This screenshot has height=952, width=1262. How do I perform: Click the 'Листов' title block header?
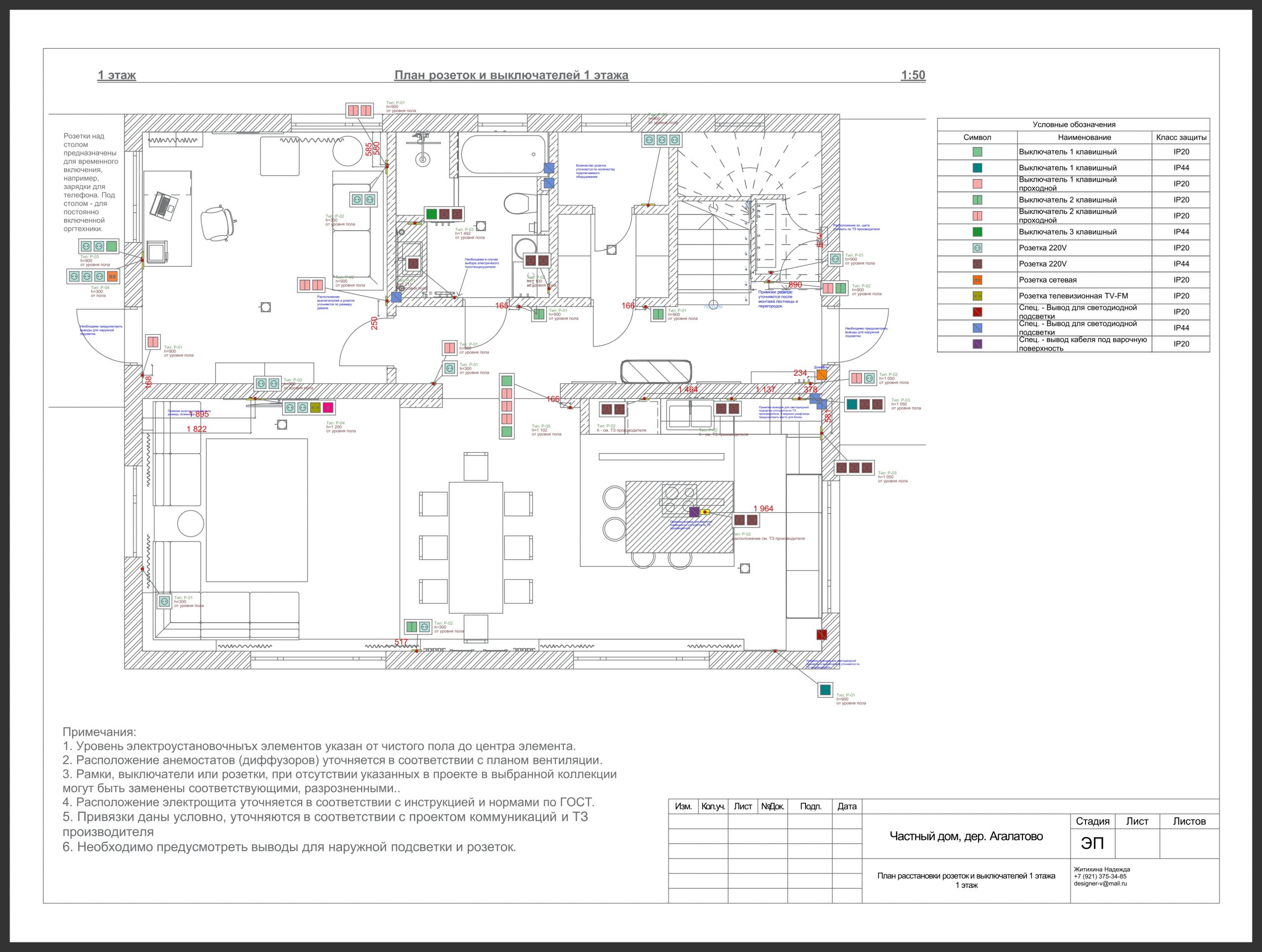coord(1190,821)
